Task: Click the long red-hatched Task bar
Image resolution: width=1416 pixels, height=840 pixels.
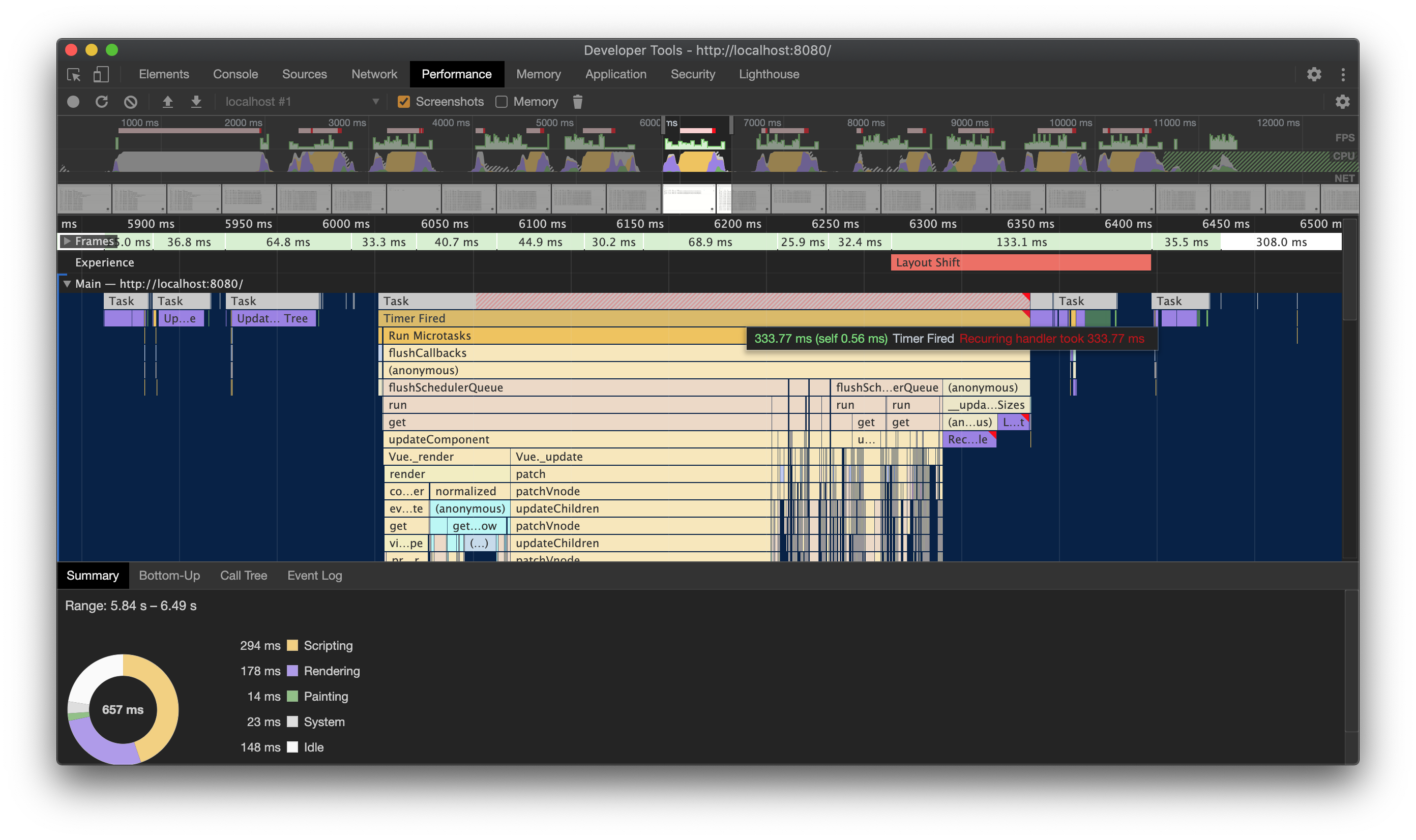Action: click(x=704, y=301)
